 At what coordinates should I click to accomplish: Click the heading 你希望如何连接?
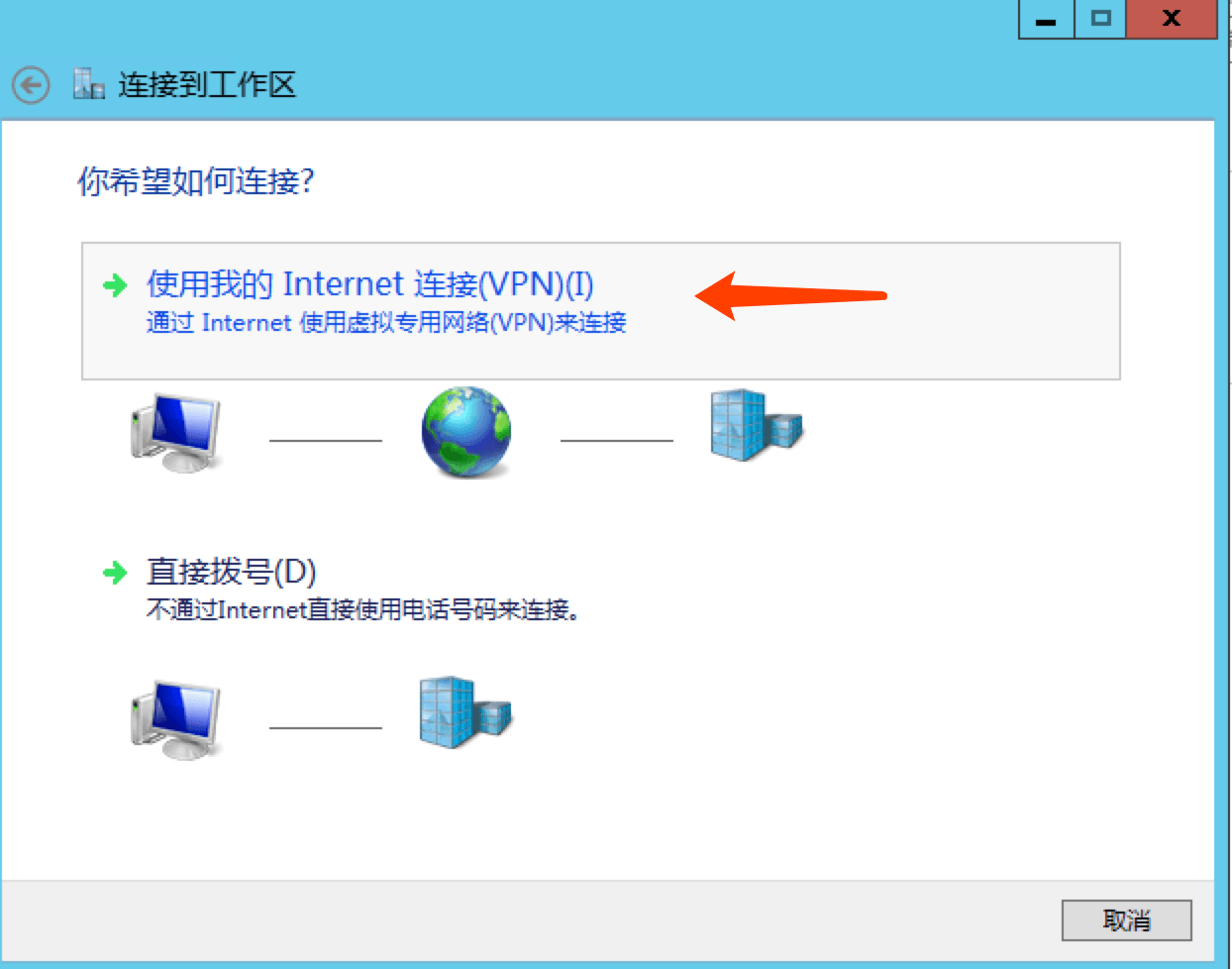[x=196, y=181]
